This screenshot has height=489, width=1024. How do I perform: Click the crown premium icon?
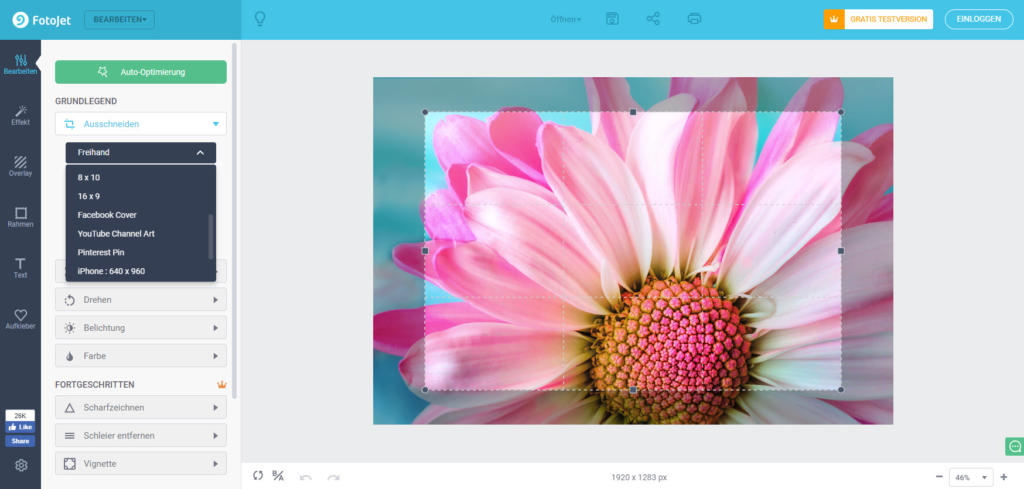pos(834,20)
